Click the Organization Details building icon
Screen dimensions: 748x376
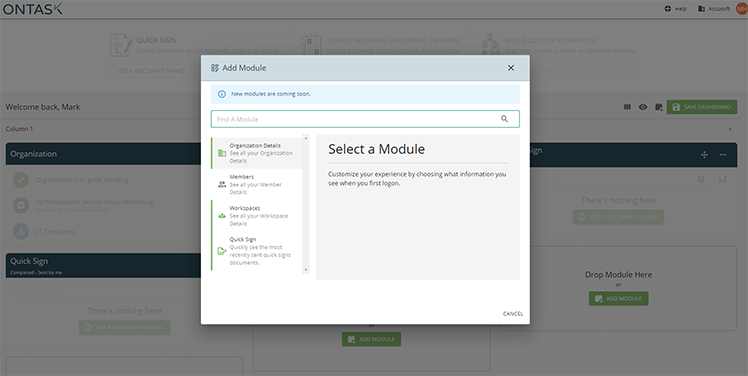(x=222, y=153)
